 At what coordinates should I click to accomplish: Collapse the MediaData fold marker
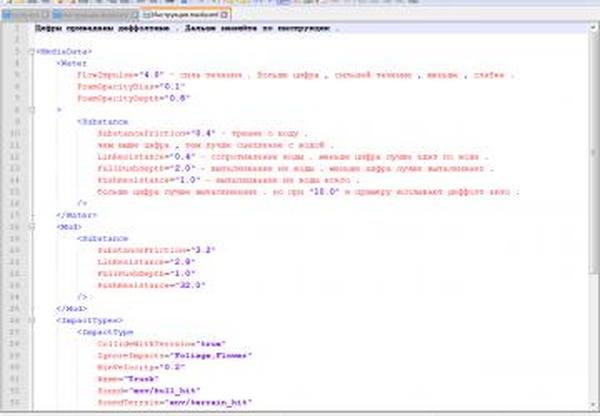(x=31, y=49)
